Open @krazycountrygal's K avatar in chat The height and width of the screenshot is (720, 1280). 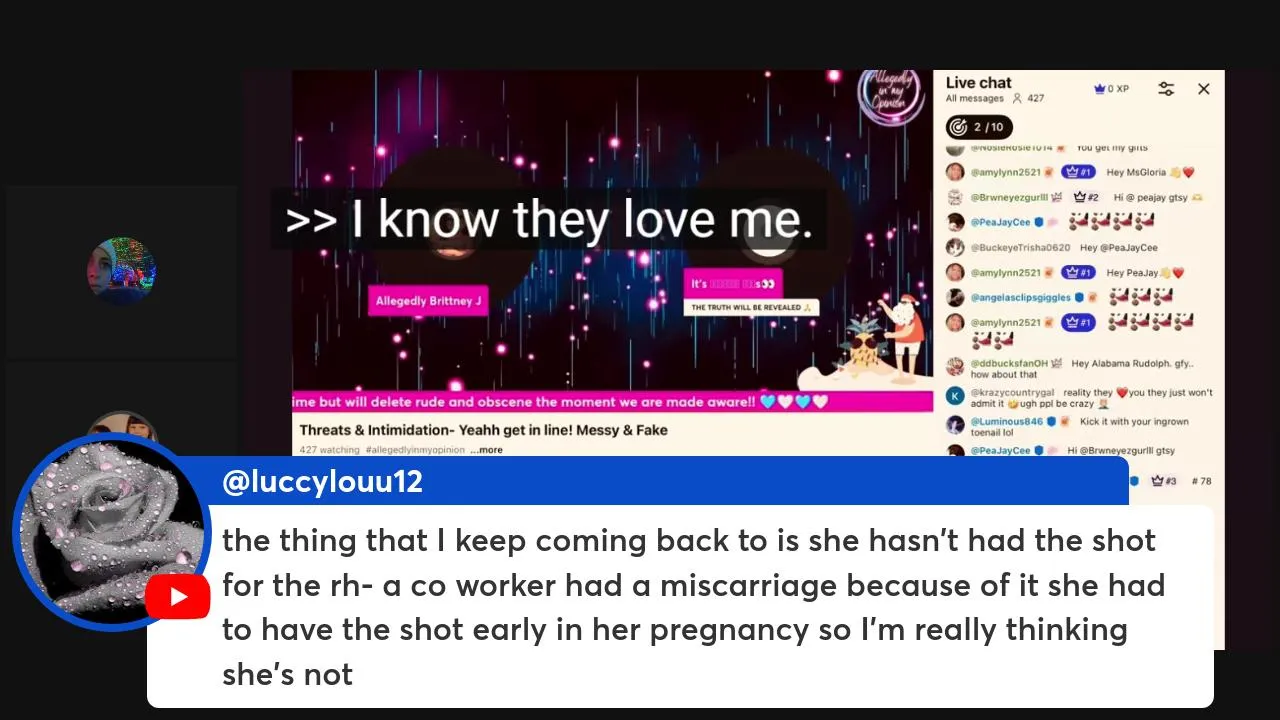coord(955,397)
